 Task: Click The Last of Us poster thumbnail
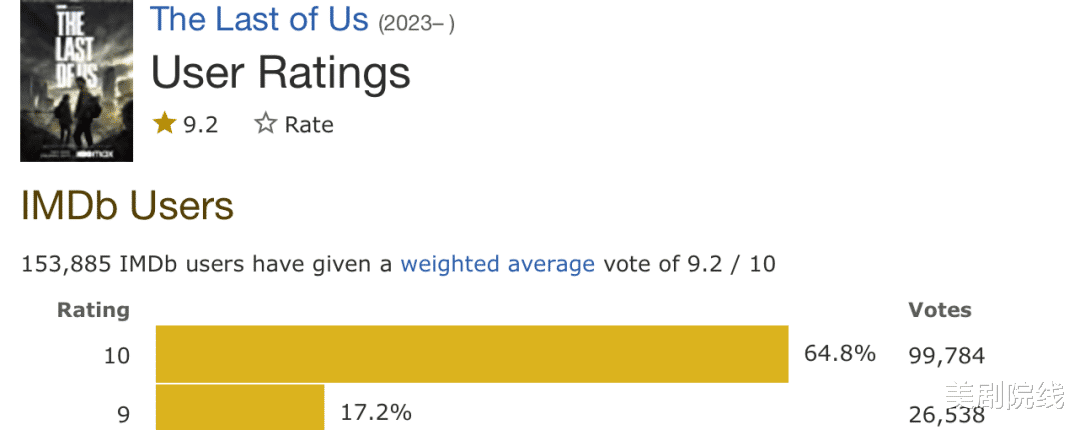(x=77, y=82)
